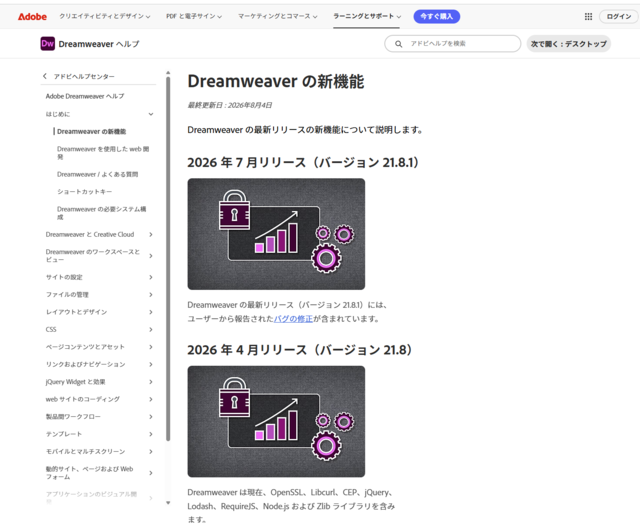Click the search magnifier icon
This screenshot has width=640, height=524.
pos(398,44)
